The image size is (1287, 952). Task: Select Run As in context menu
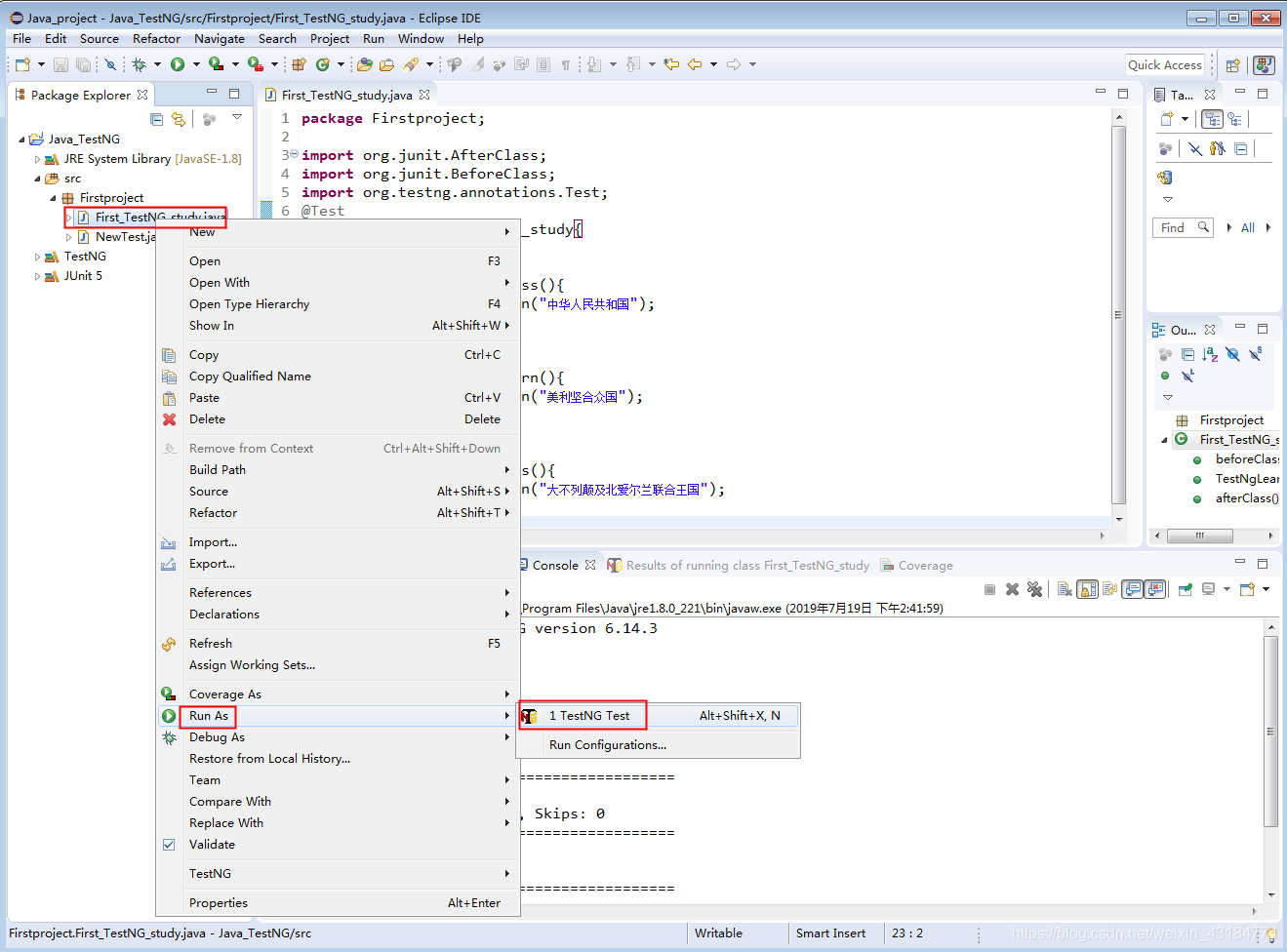(x=339, y=716)
